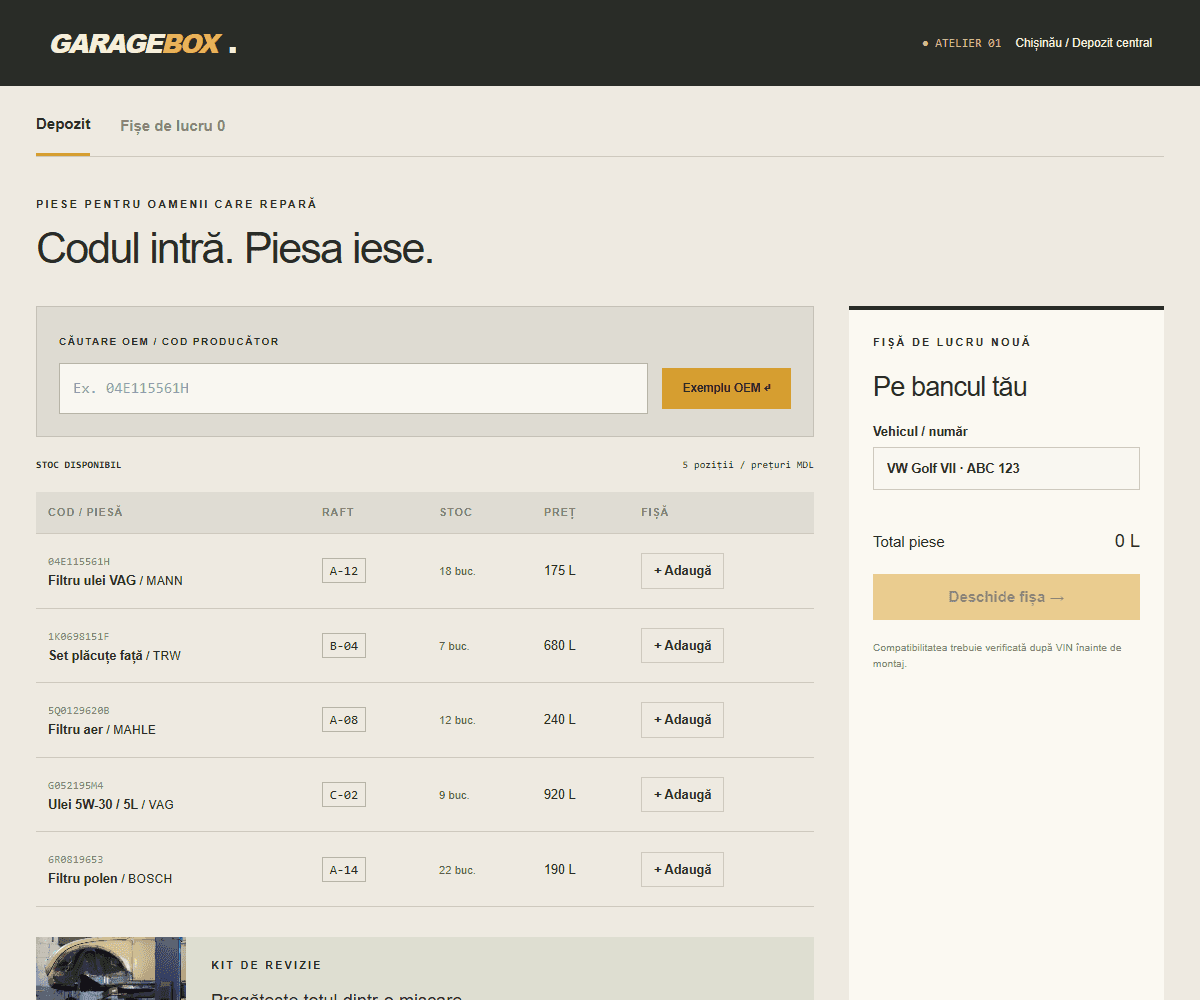This screenshot has width=1200, height=1000.
Task: Select shelf tag A-08
Action: coord(344,720)
